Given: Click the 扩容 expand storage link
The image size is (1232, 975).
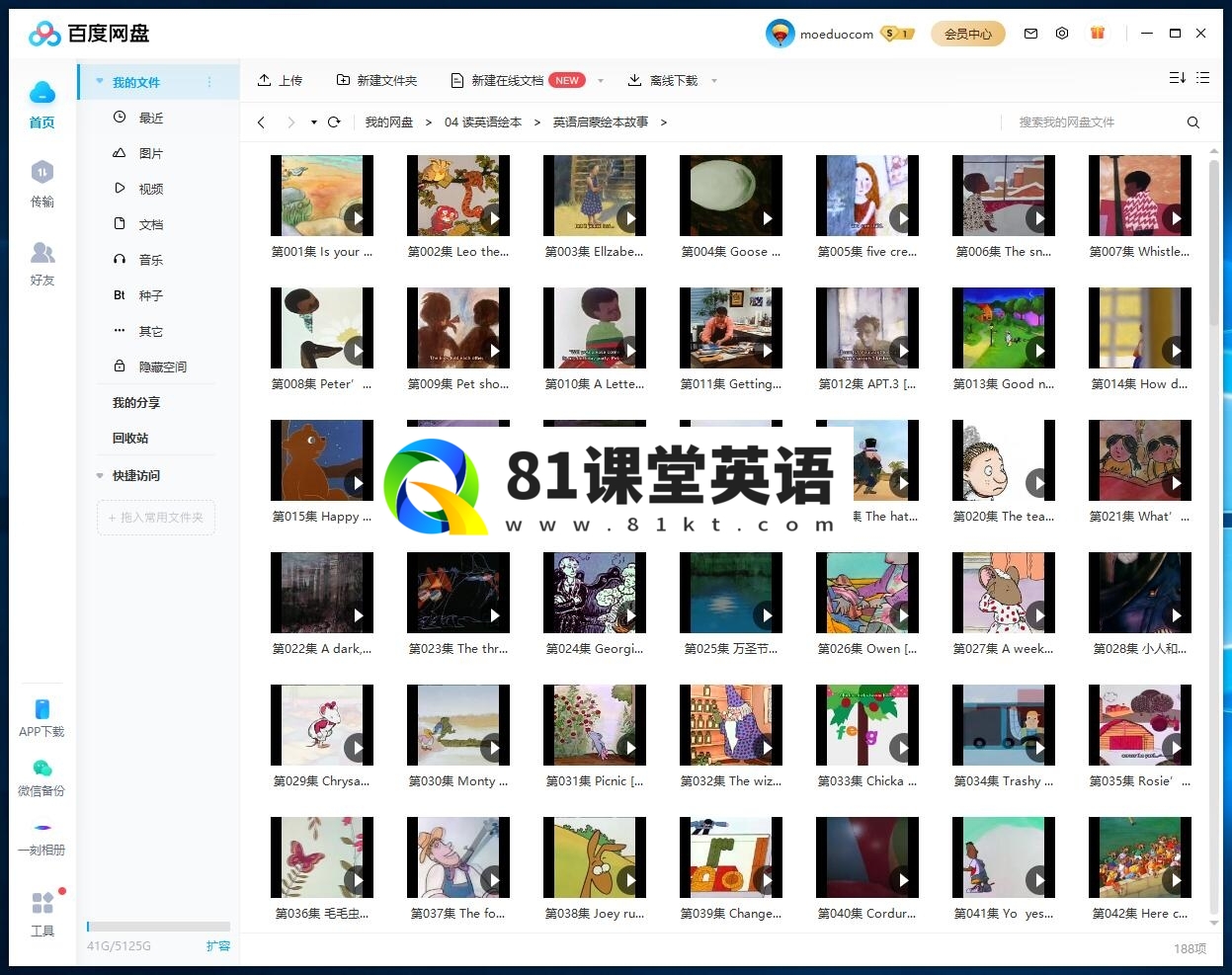Looking at the screenshot, I should click(x=218, y=945).
